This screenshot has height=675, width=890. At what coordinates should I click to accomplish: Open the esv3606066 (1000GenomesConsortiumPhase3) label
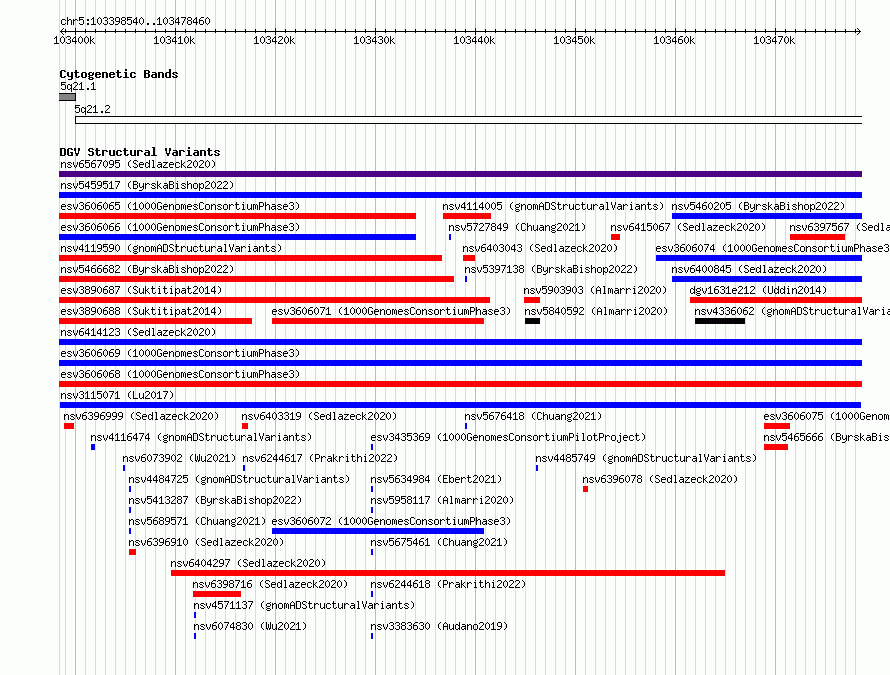(180, 227)
